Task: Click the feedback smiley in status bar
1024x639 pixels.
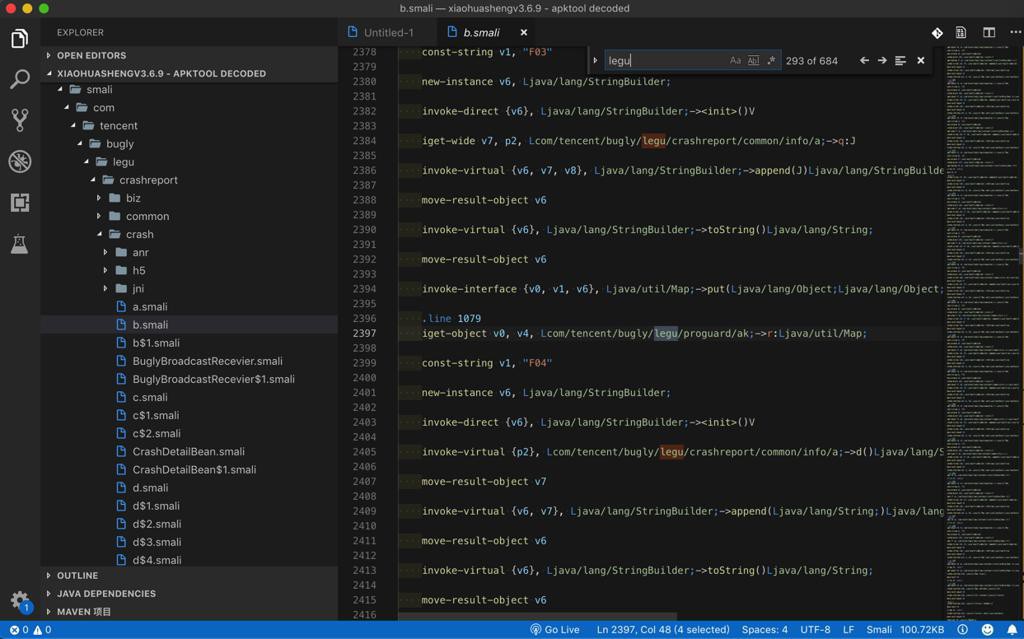Action: click(x=987, y=630)
